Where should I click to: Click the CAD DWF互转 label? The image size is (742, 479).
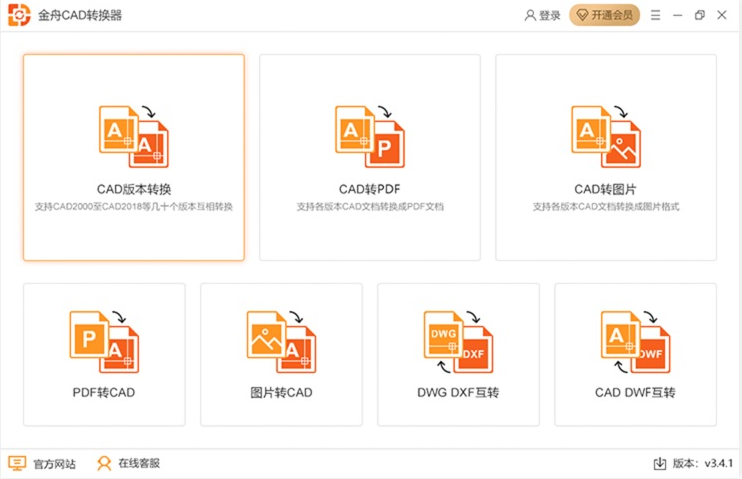635,392
